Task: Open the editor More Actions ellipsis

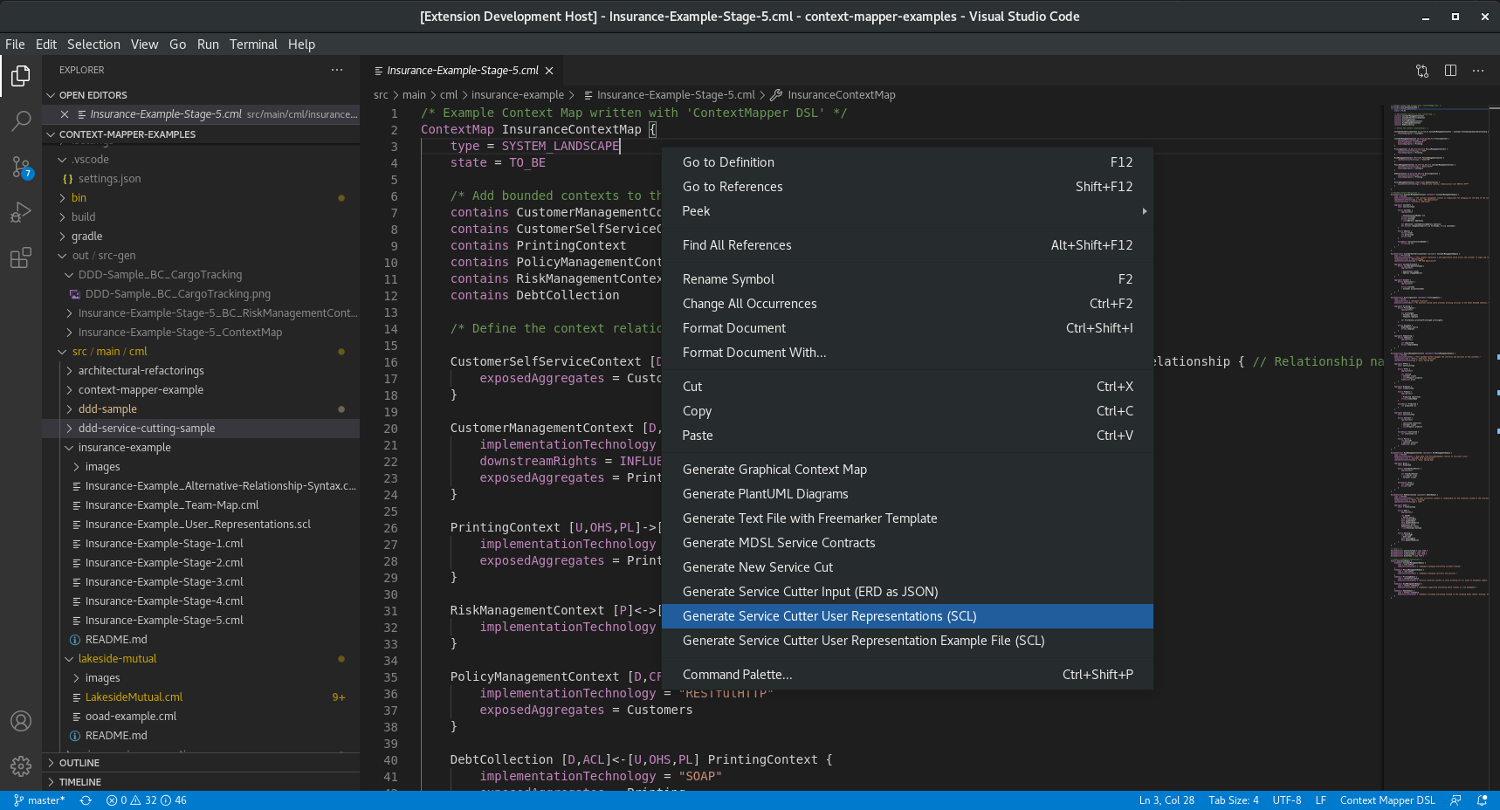Action: (1479, 70)
